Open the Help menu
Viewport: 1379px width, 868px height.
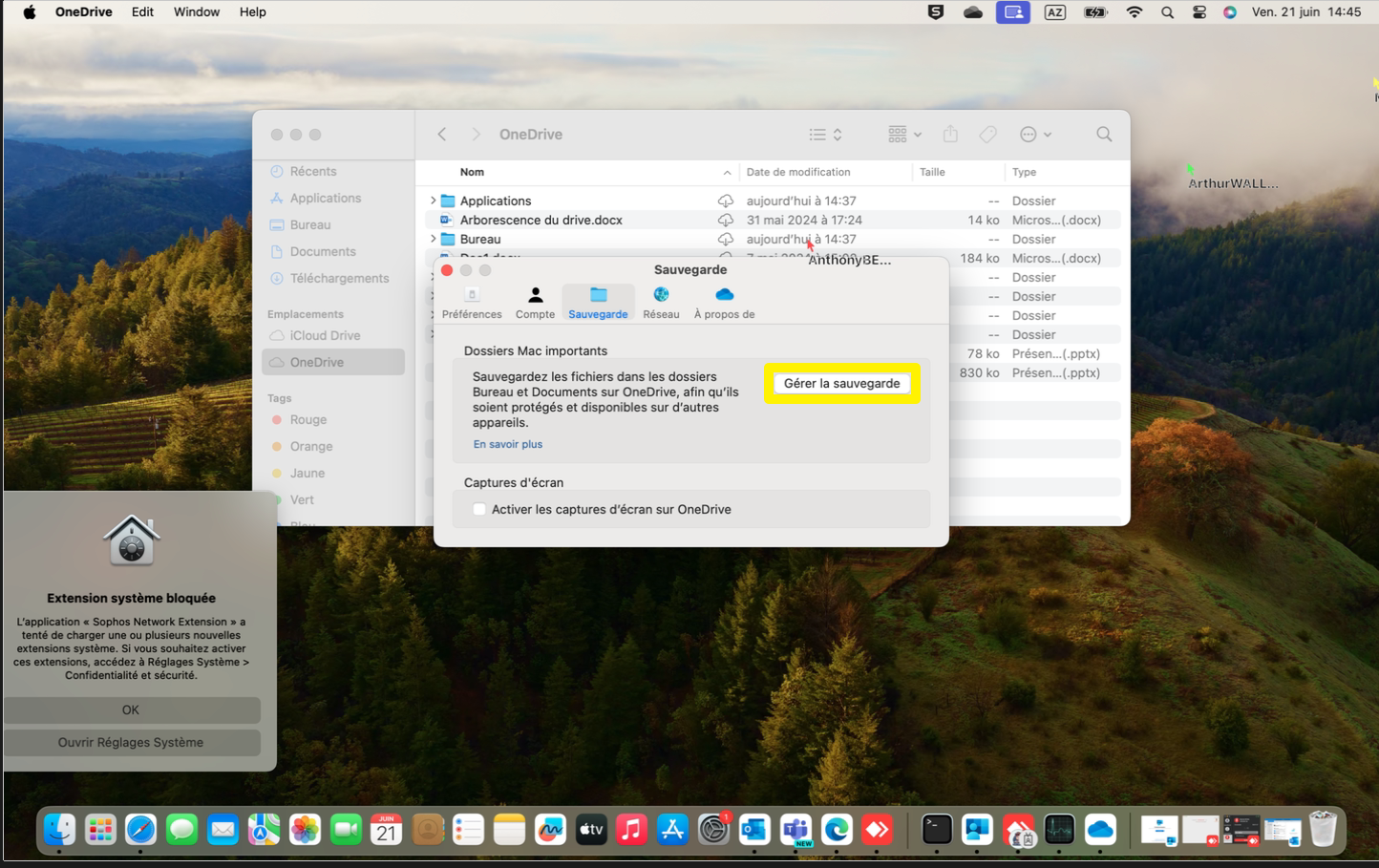click(253, 12)
